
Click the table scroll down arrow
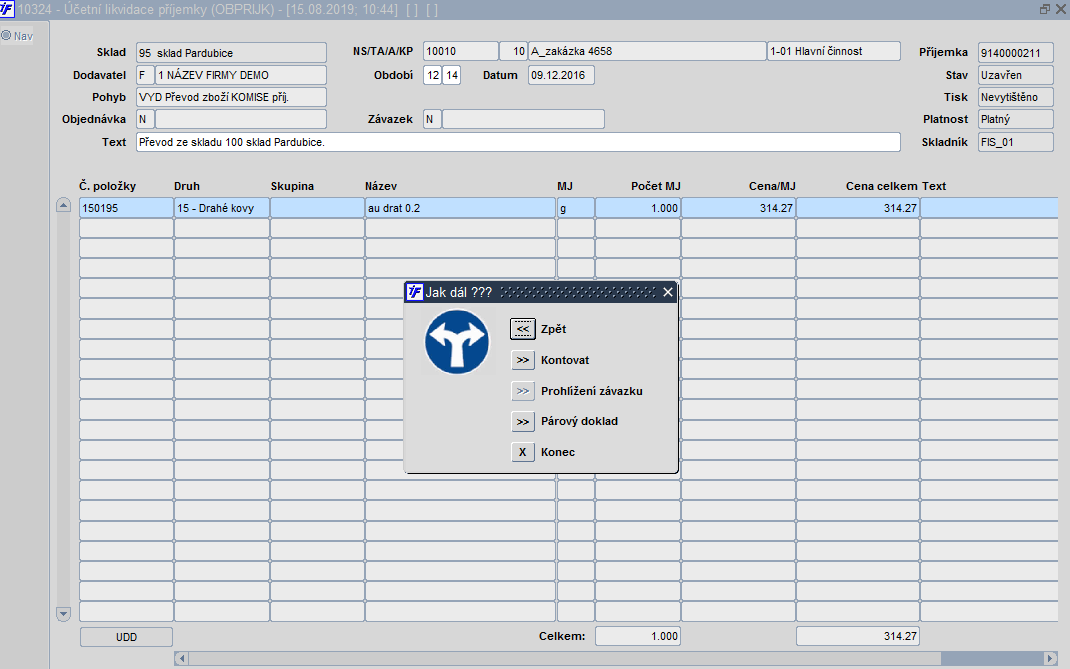pyautogui.click(x=63, y=614)
